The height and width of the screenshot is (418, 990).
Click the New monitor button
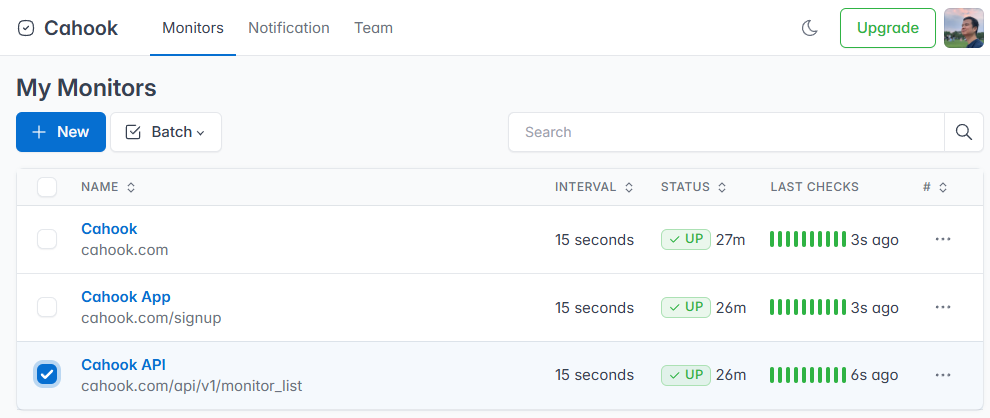[x=61, y=132]
